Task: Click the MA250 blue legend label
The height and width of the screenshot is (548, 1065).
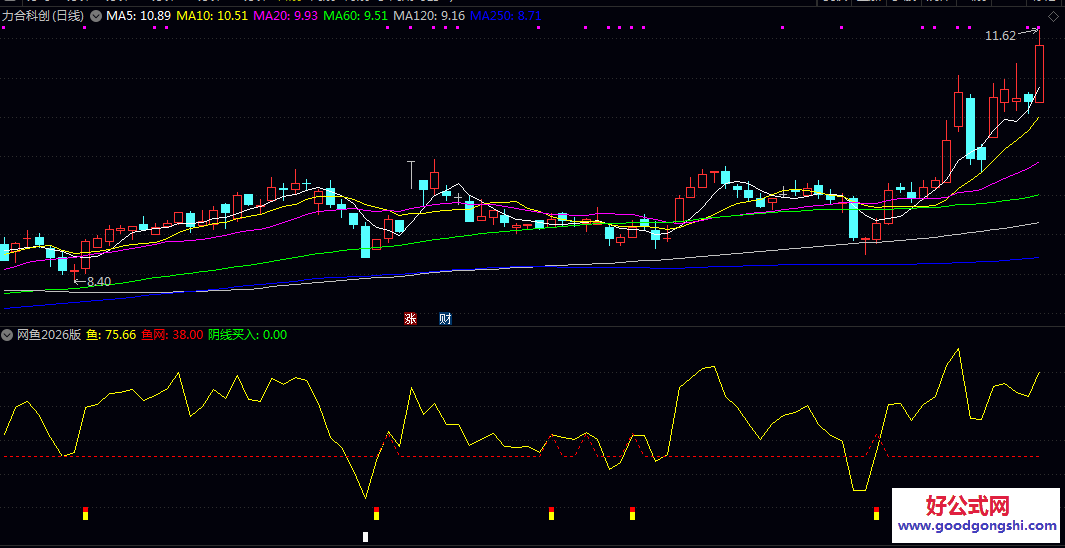Action: coord(505,17)
